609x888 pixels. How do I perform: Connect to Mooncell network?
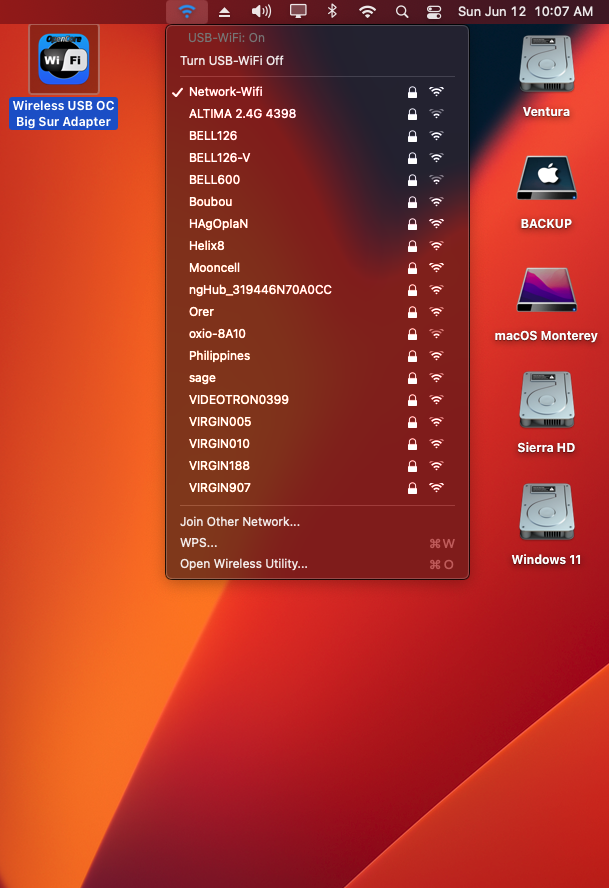pyautogui.click(x=317, y=268)
